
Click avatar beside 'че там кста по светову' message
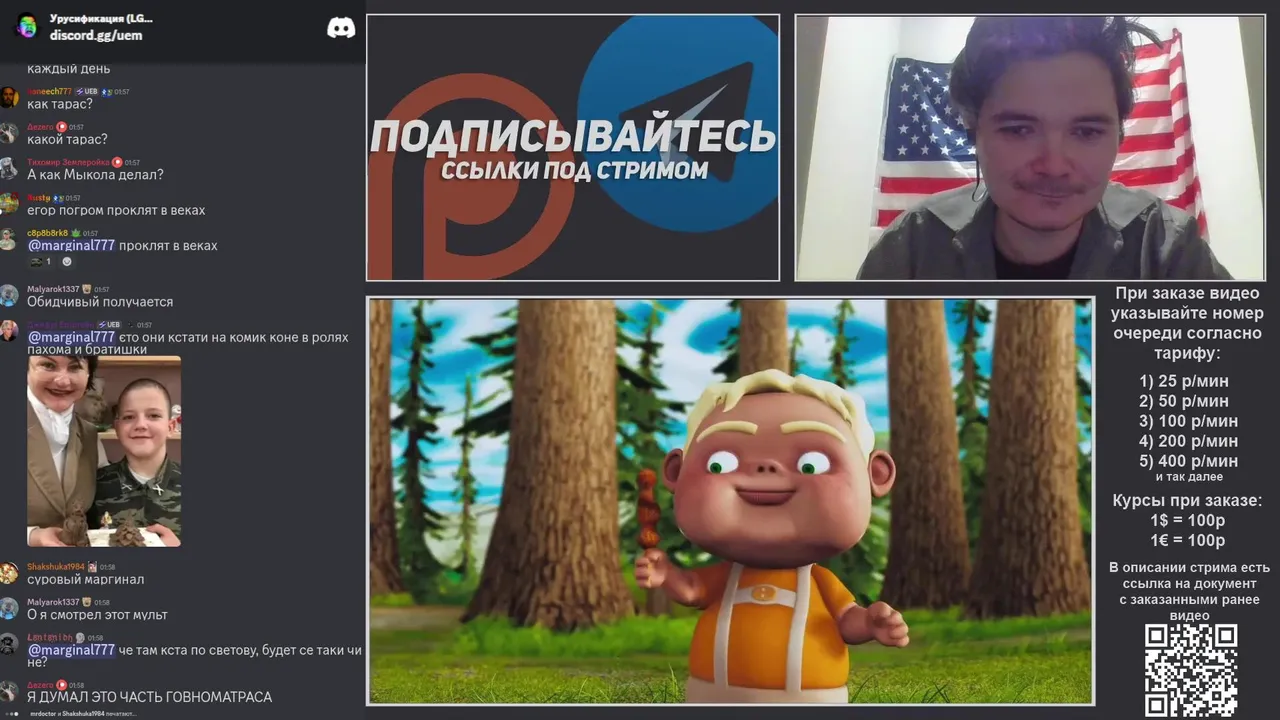coord(9,644)
